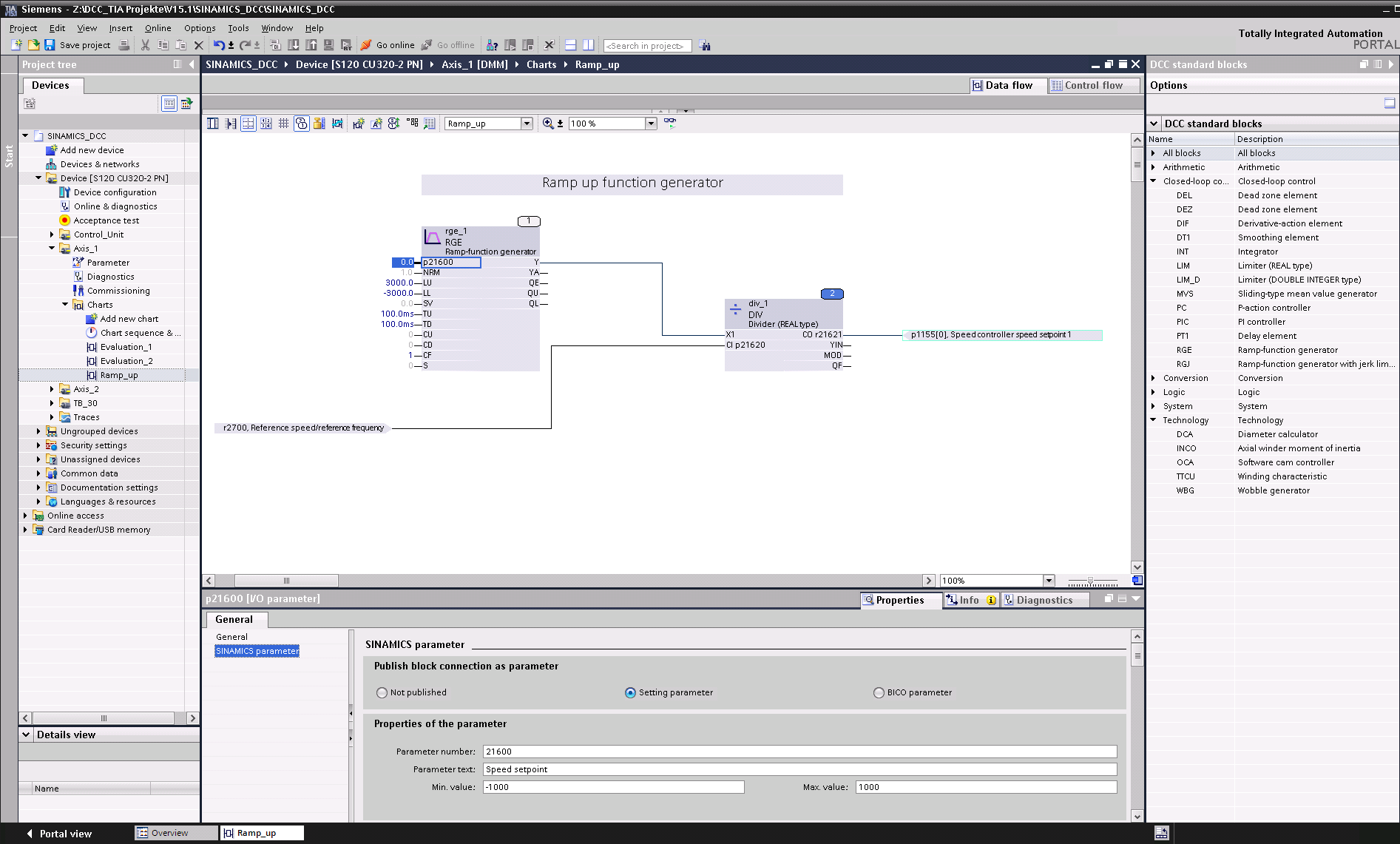Click the Max. value input field
The image size is (1400, 844).
[x=984, y=786]
